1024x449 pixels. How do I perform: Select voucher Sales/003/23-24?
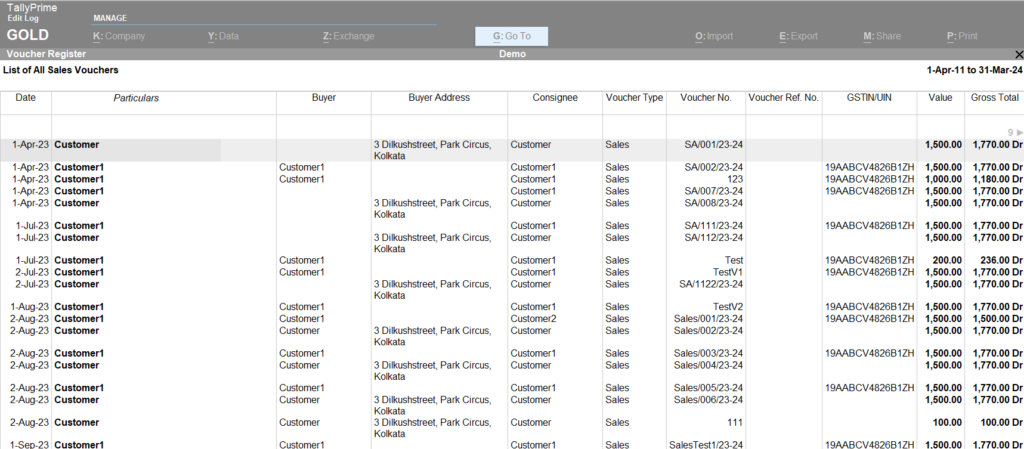pyautogui.click(x=707, y=353)
